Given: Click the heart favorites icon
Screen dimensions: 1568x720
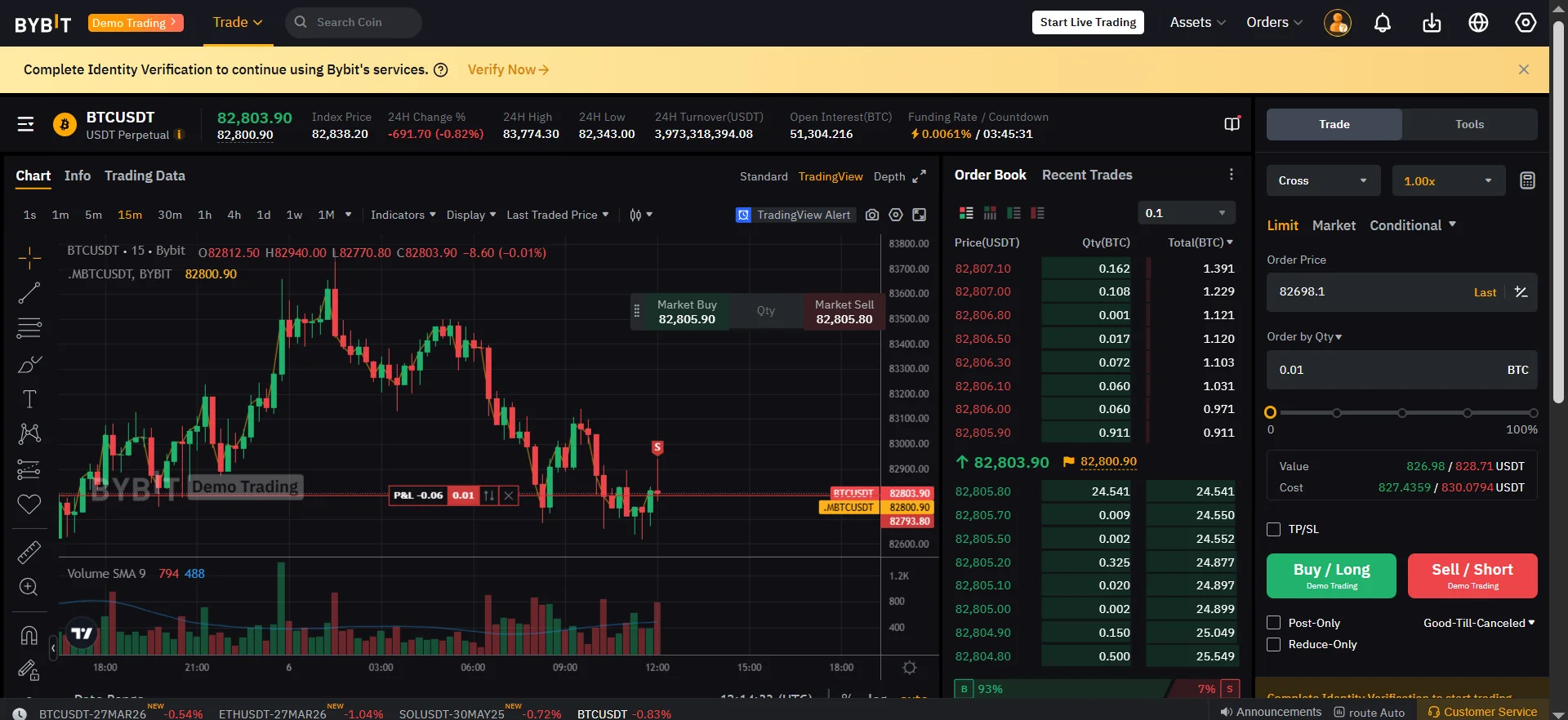Looking at the screenshot, I should [29, 504].
